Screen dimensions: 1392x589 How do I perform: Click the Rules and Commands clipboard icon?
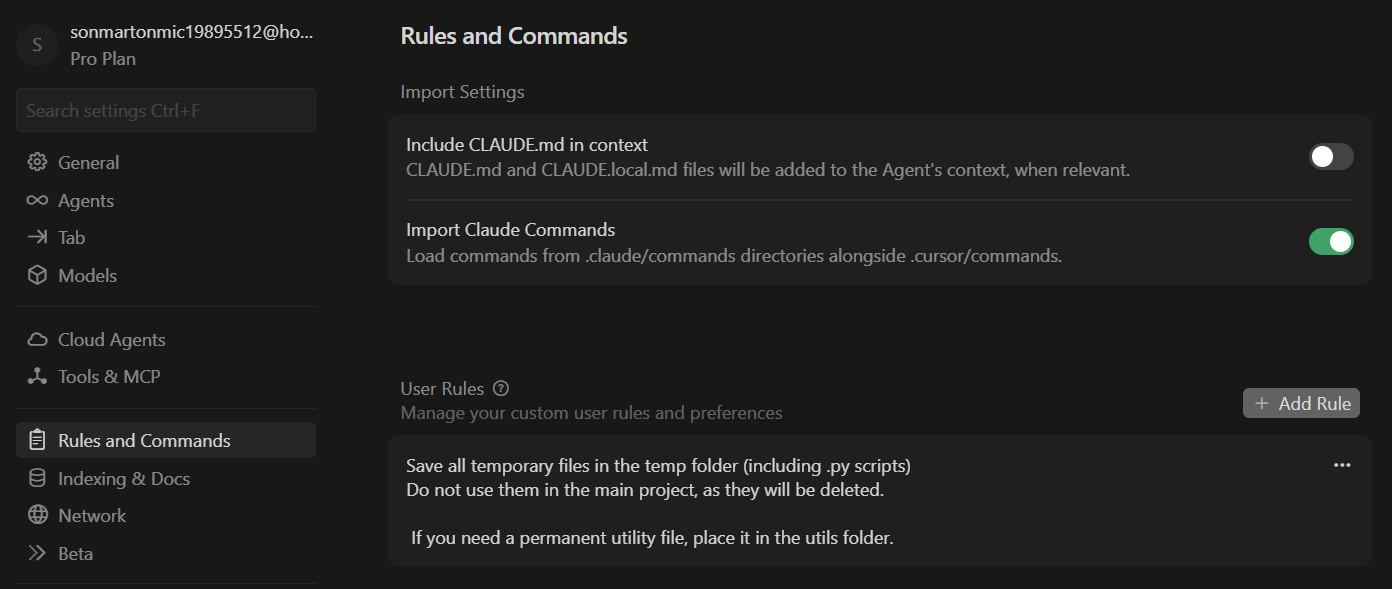[x=35, y=440]
